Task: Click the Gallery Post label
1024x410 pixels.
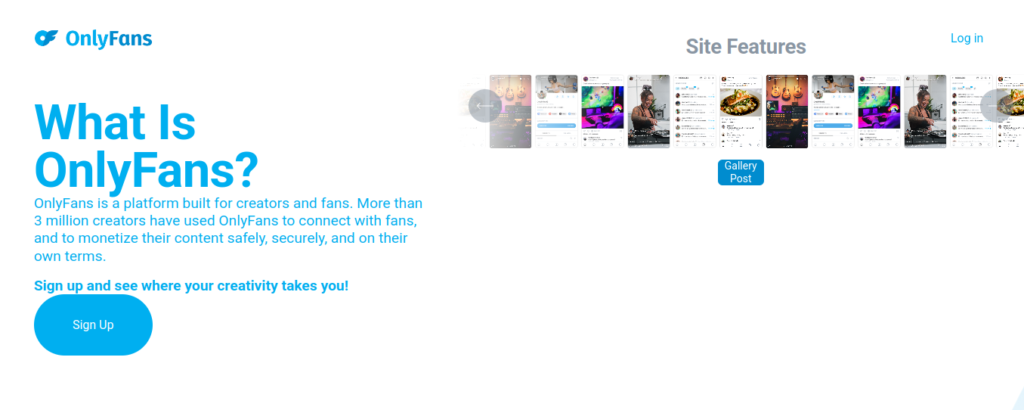Action: click(x=741, y=172)
